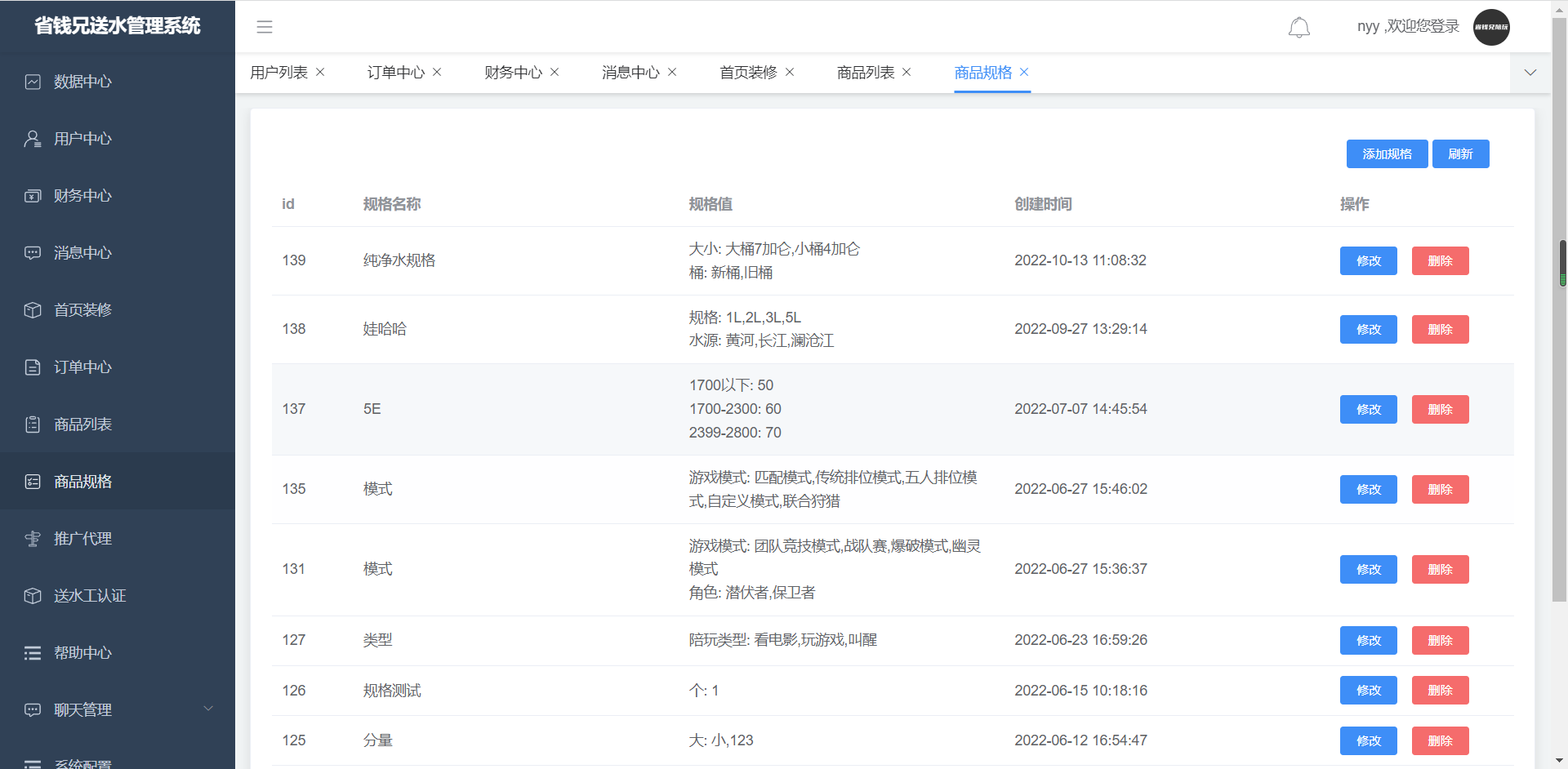Open 数据中心 via its sidebar icon

pyautogui.click(x=33, y=82)
